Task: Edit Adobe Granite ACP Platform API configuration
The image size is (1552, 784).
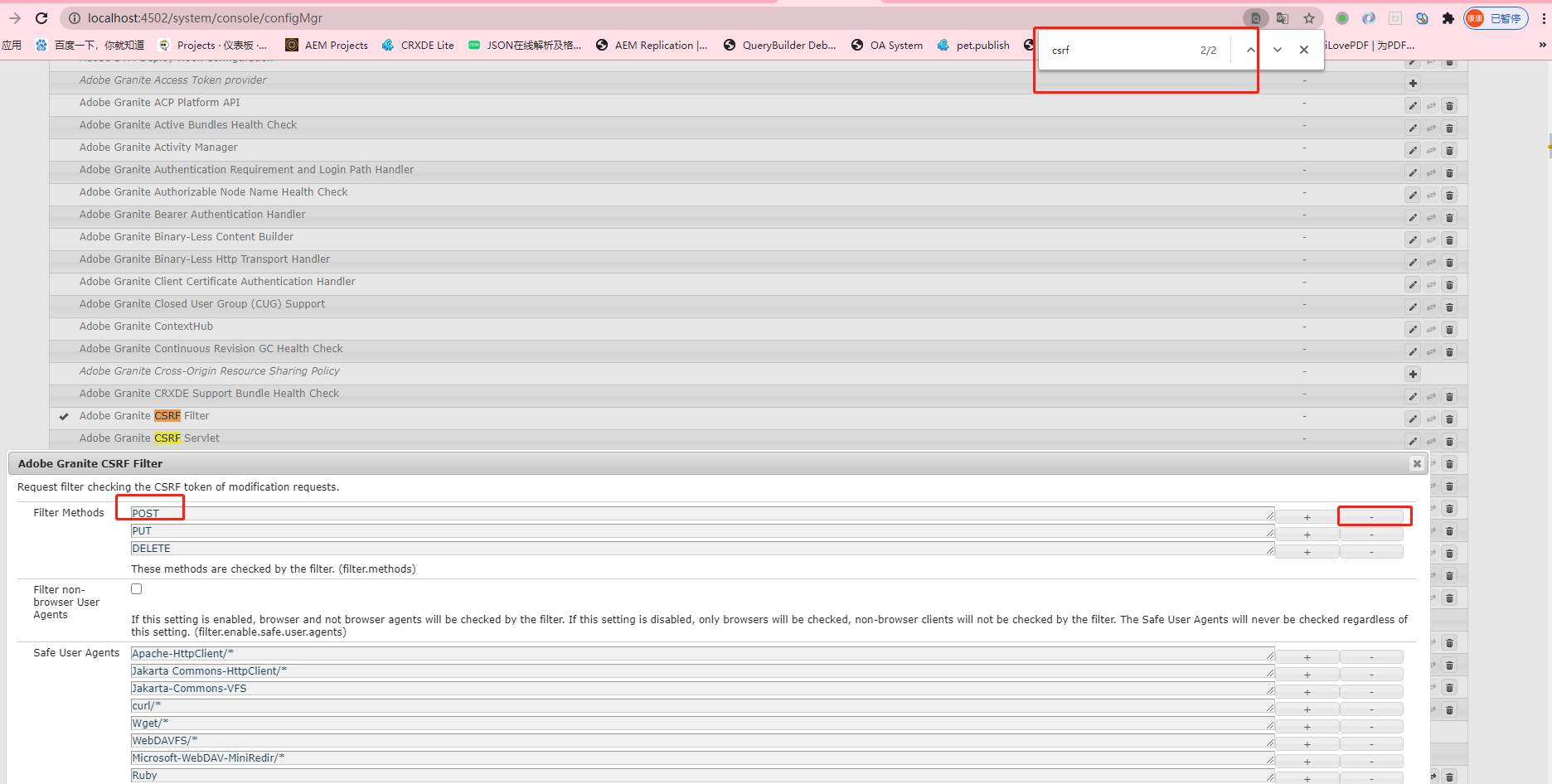Action: tap(1413, 105)
